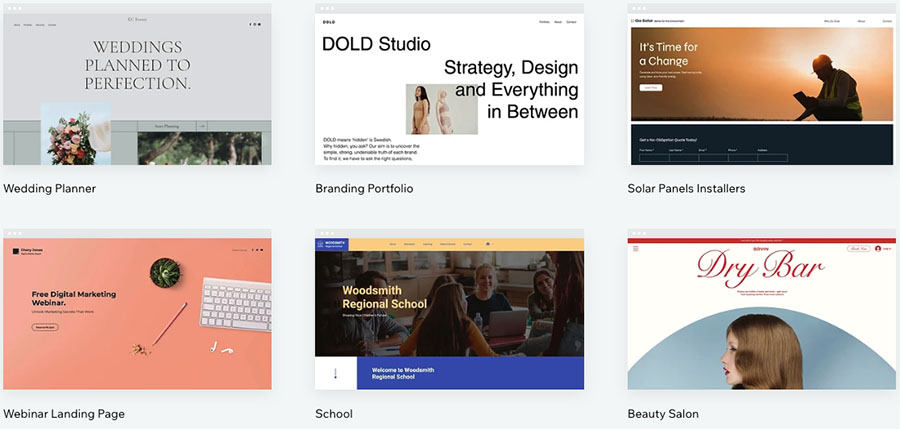Click the social icons in wedding preview header
Image resolution: width=900 pixels, height=429 pixels.
pos(254,24)
